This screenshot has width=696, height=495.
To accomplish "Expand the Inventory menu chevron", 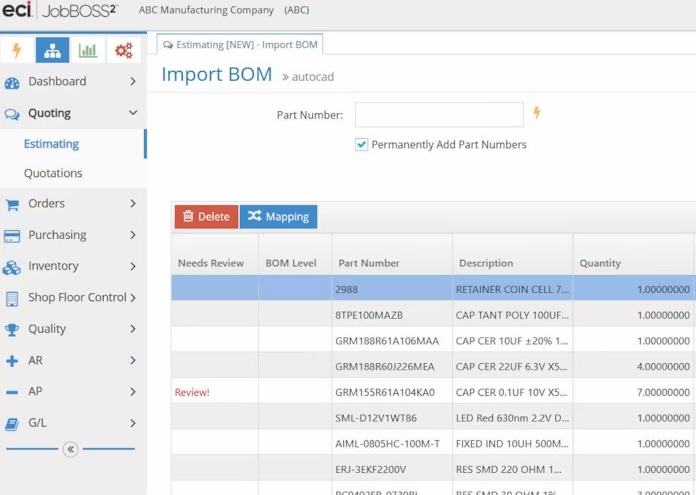I will 133,266.
